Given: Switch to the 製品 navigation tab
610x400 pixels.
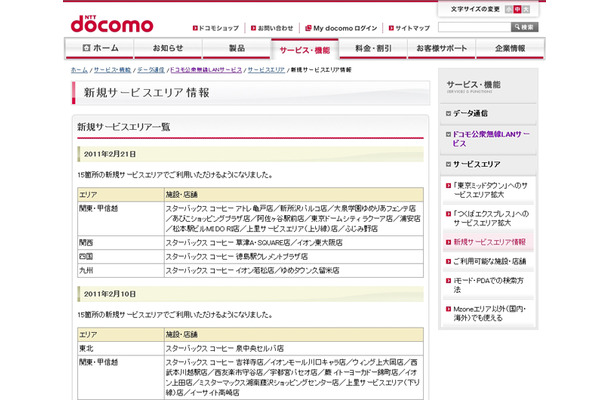Looking at the screenshot, I should (x=236, y=48).
